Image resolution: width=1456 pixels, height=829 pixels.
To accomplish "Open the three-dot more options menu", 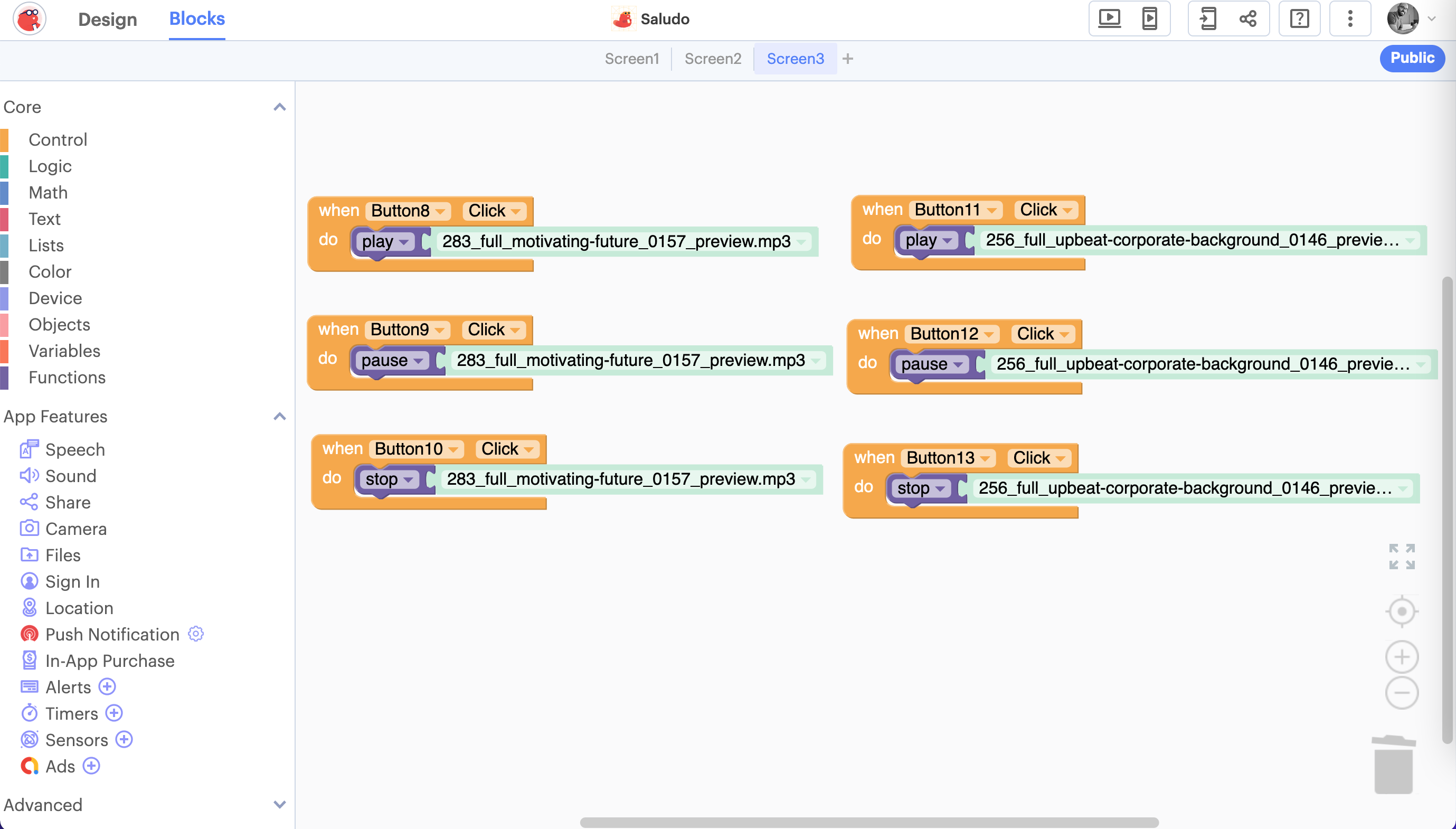I will pyautogui.click(x=1349, y=19).
